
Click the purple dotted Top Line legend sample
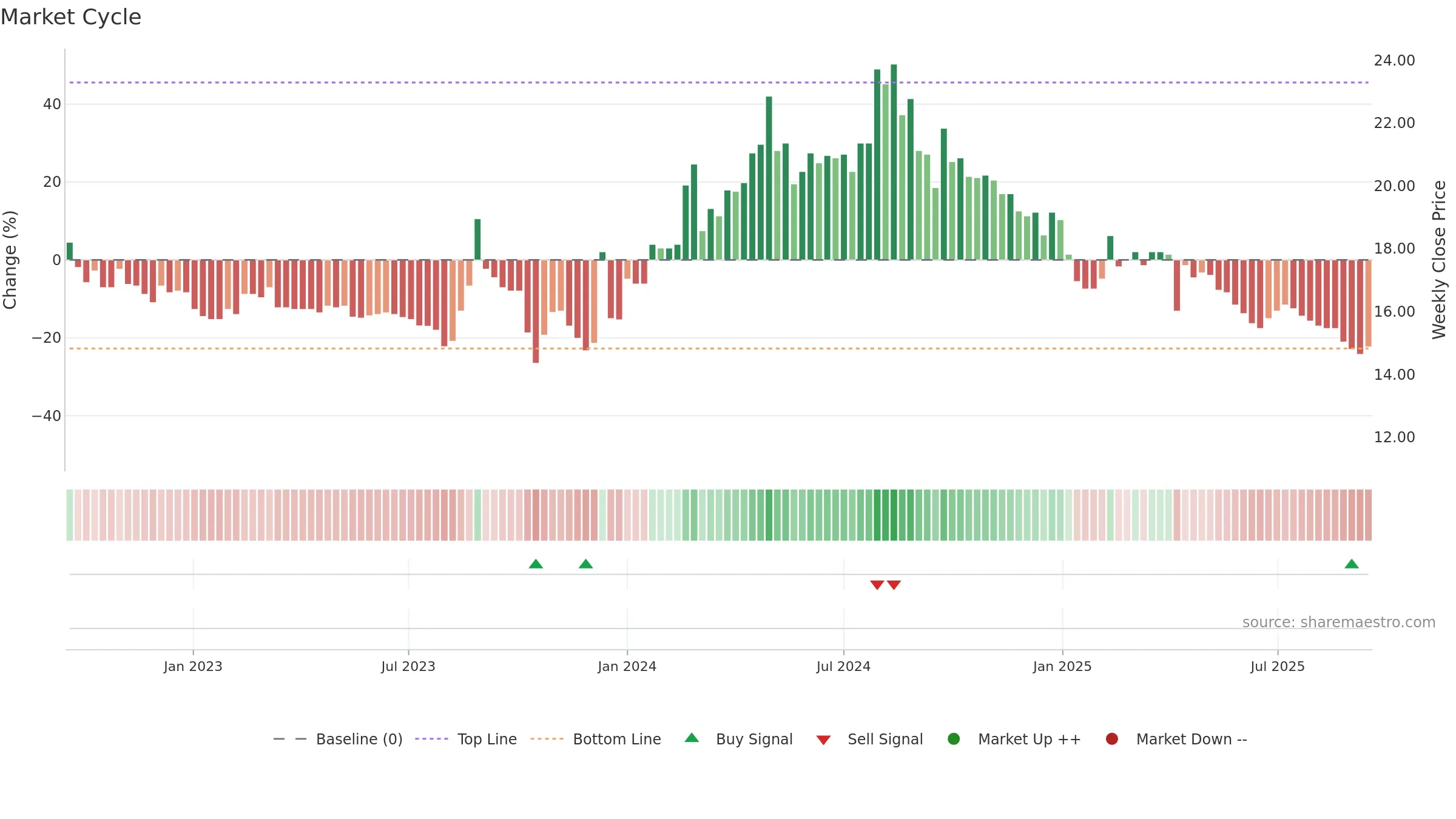(431, 739)
